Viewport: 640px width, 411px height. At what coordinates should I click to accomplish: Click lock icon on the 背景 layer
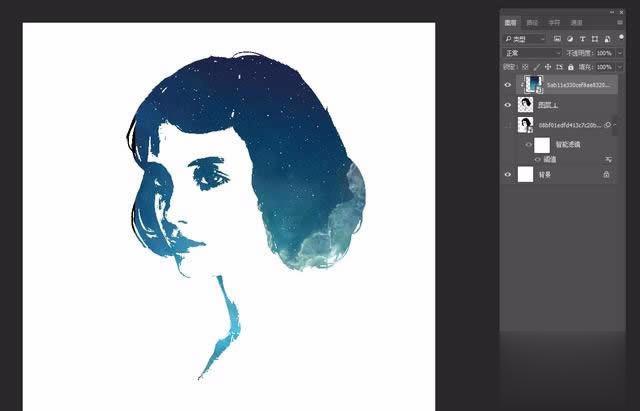click(x=607, y=174)
